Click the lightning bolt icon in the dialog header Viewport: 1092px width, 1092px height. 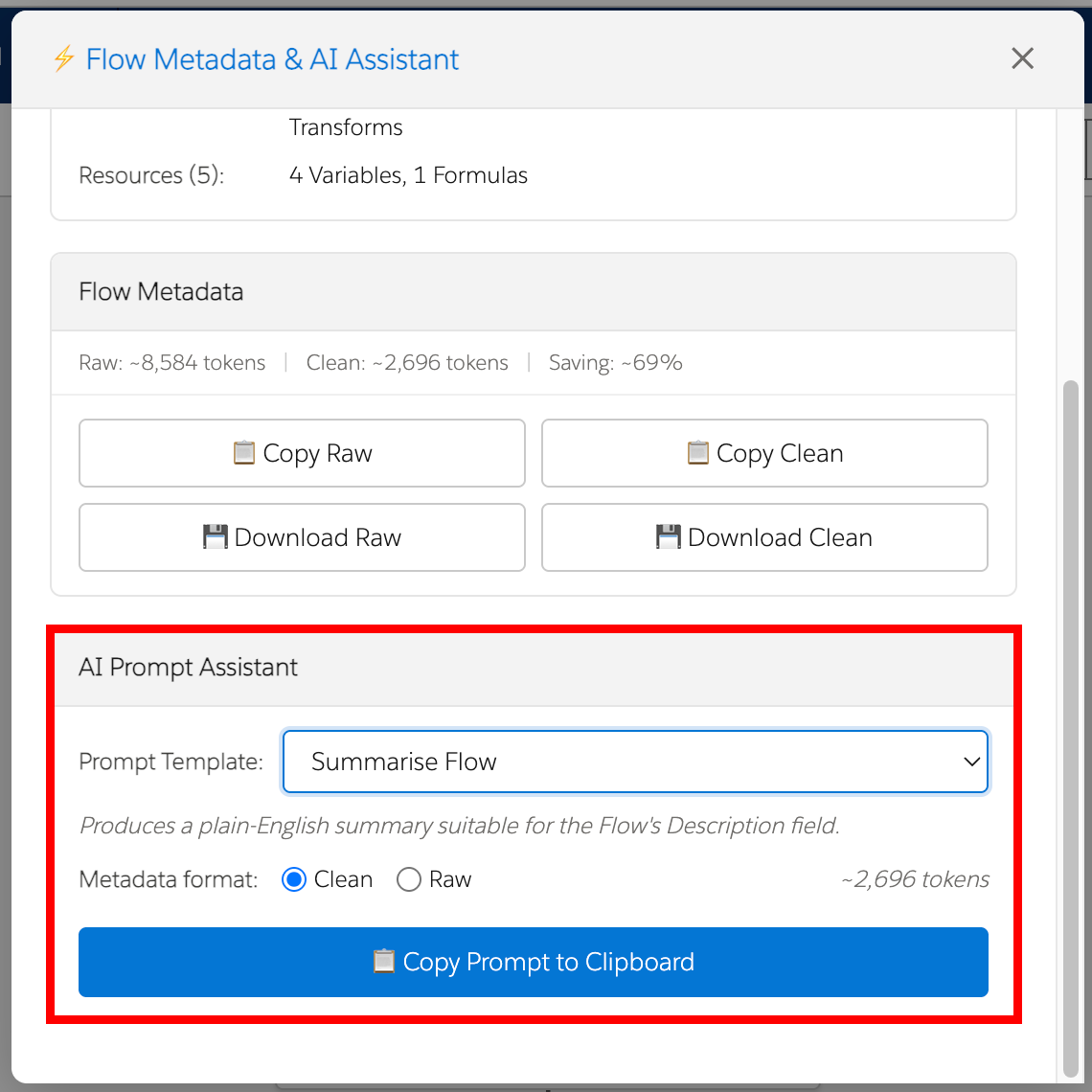coord(63,58)
